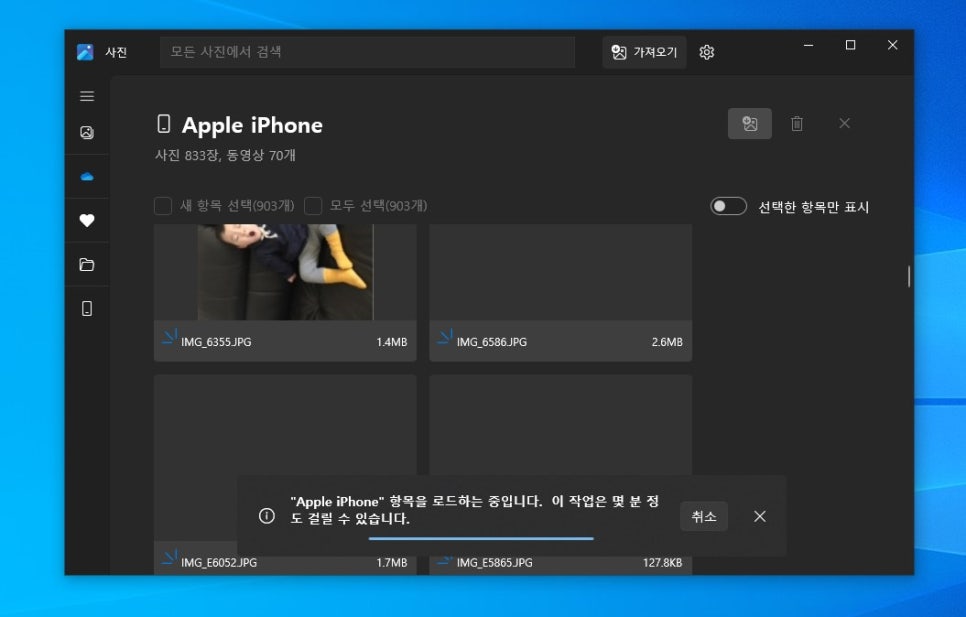Click the import selected items icon button
Image resolution: width=966 pixels, height=617 pixels.
click(x=749, y=124)
